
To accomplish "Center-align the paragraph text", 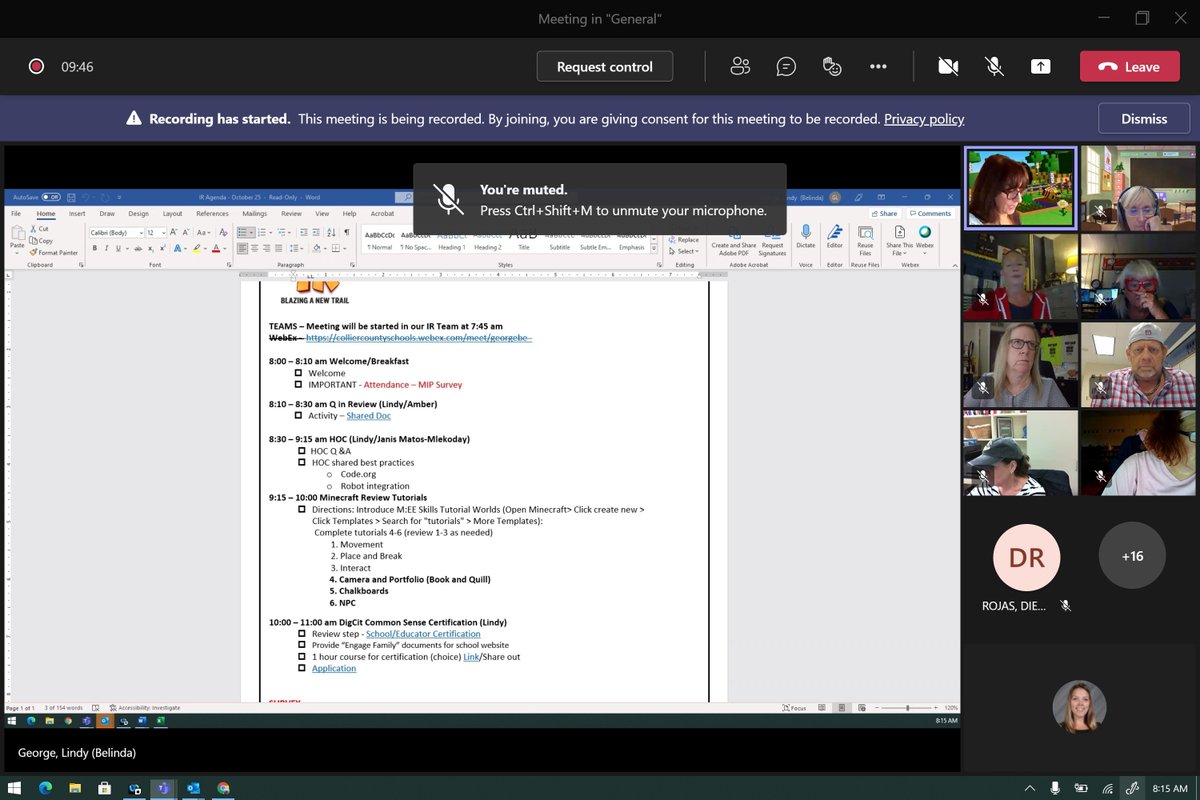I will pos(255,248).
